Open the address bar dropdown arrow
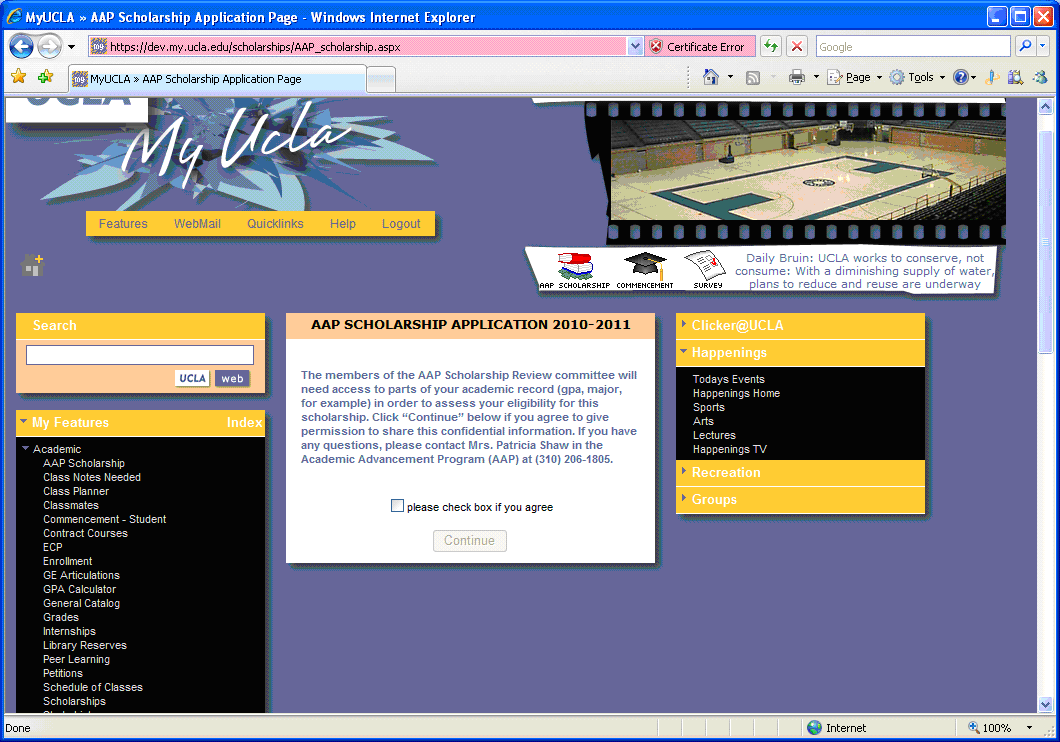Viewport: 1060px width, 742px height. 635,47
